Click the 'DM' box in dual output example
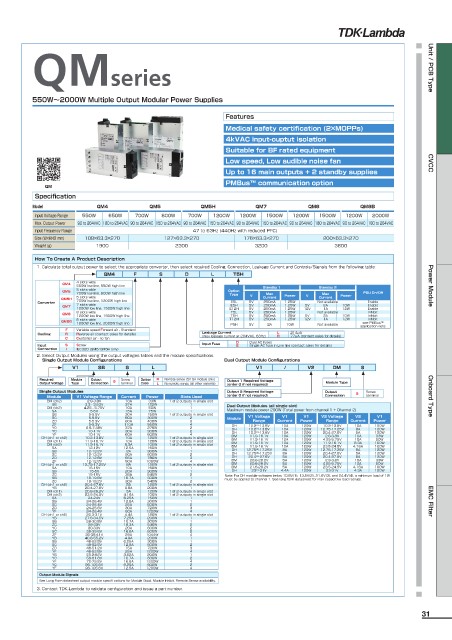 coord(337,367)
